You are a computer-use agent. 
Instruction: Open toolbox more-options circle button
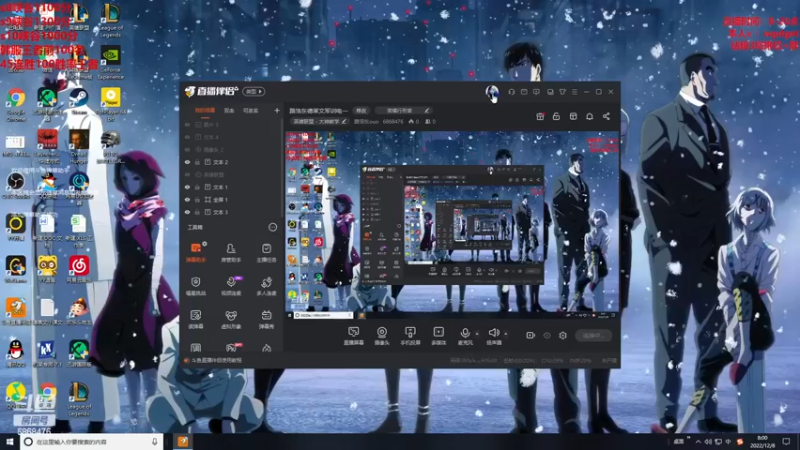[x=272, y=227]
